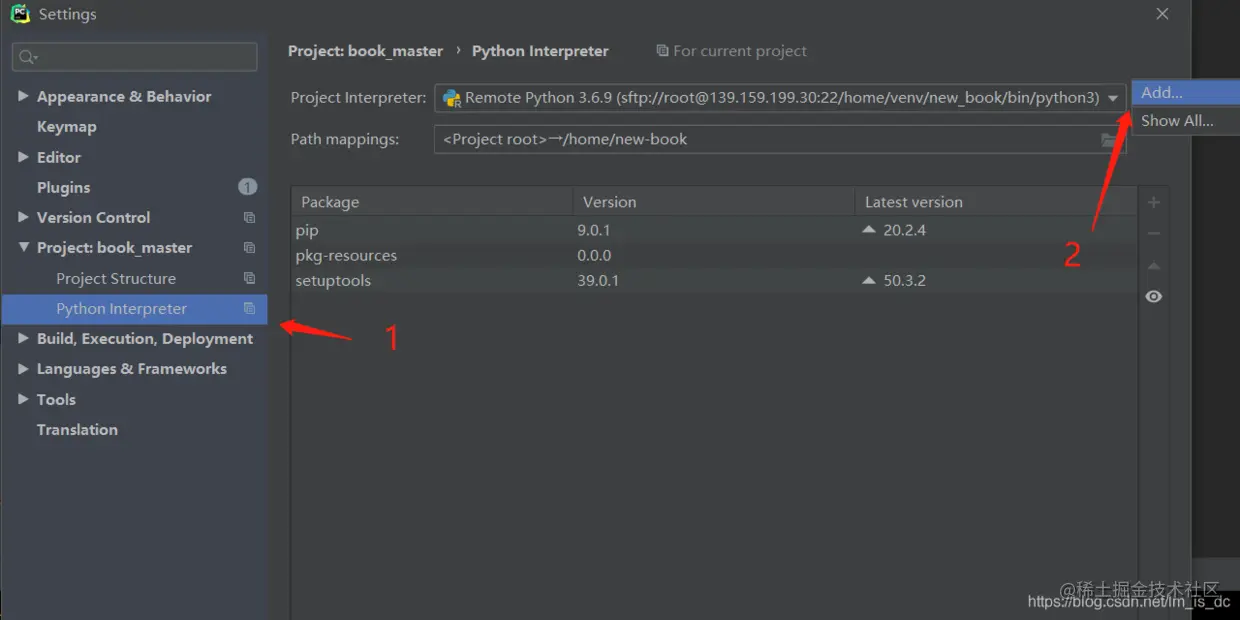The width and height of the screenshot is (1240, 620).
Task: Choose Add... from interpreter menu
Action: (x=1186, y=92)
